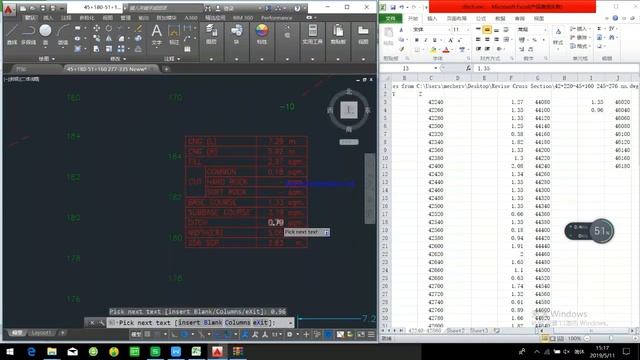Screen dimensions: 640x360
Task: Toggle Bold formatting in Excel
Action: 416,40
